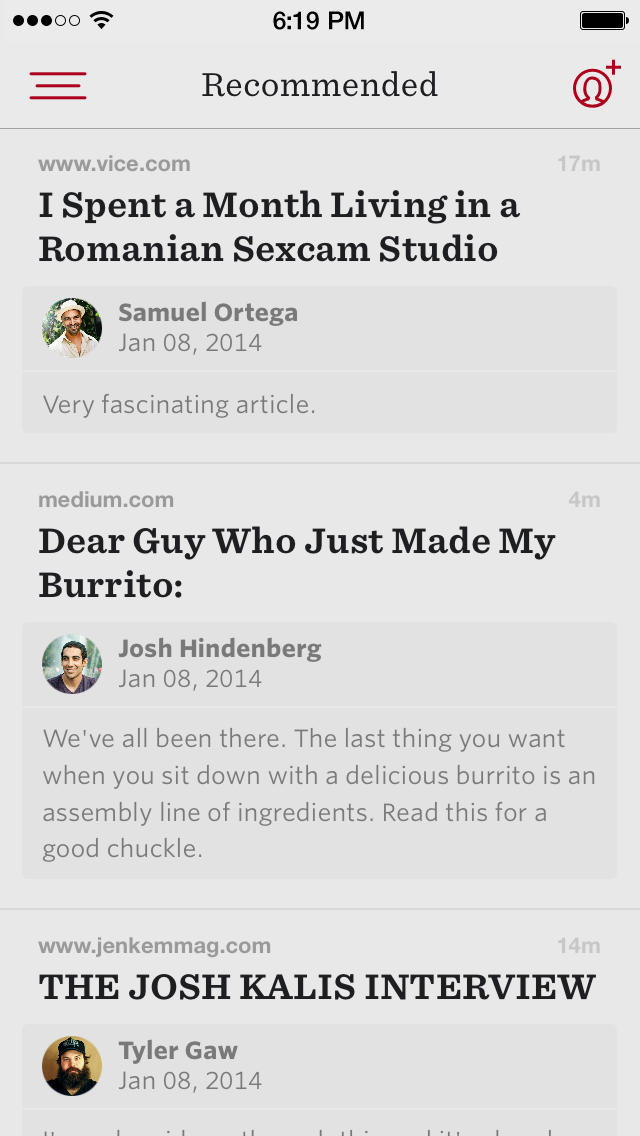Tap Tyler Gaw's avatar photo
The width and height of the screenshot is (640, 1136).
click(72, 1066)
